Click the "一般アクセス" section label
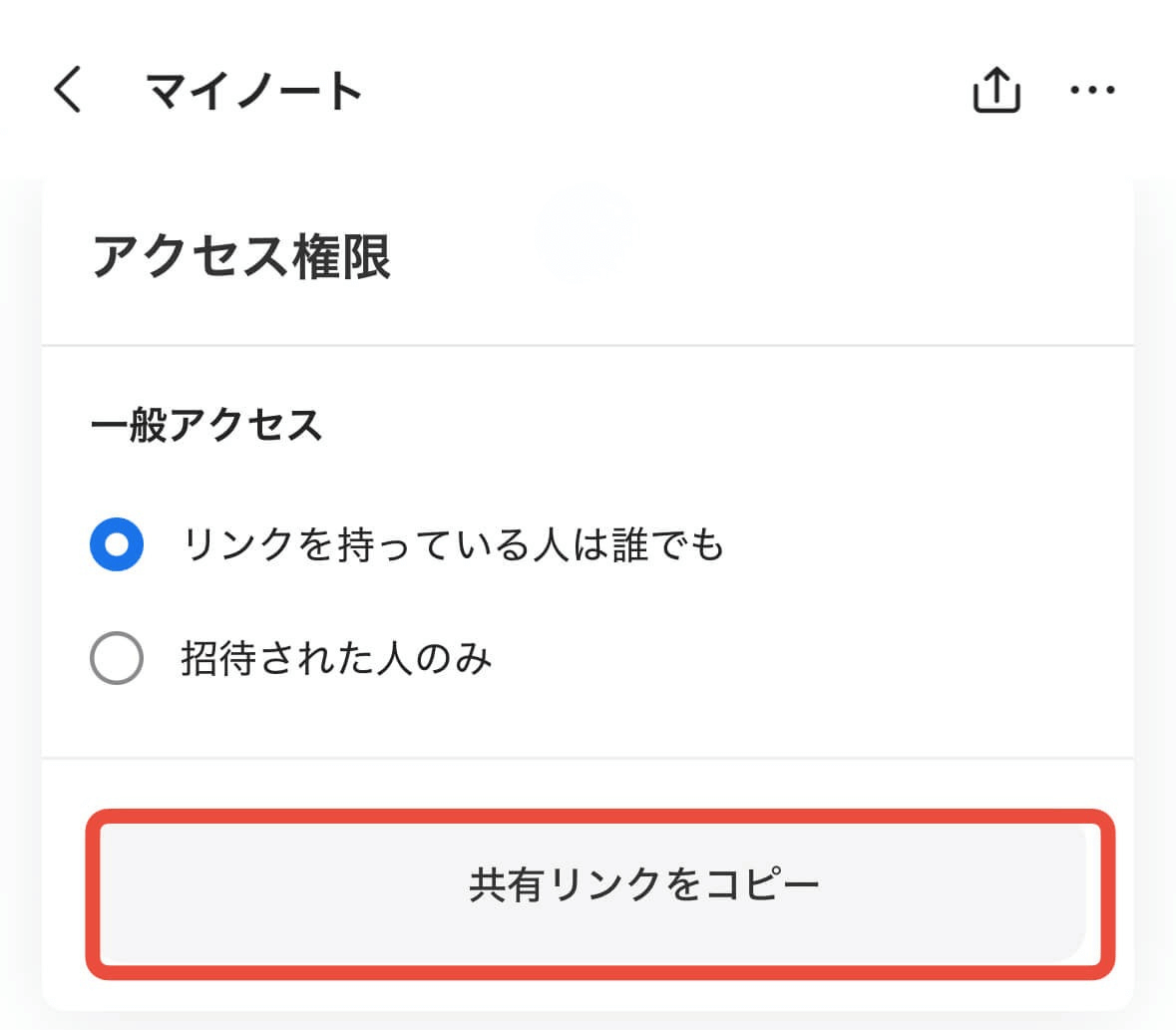 [206, 425]
